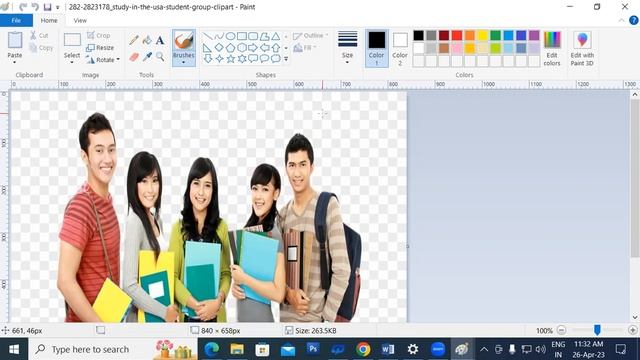Click the zoom slider handle

[x=597, y=330]
